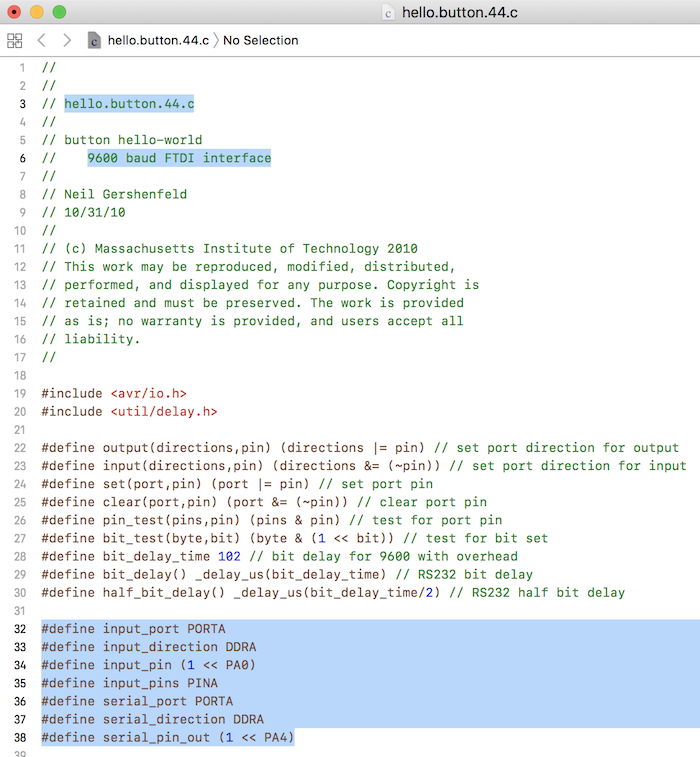700x757 pixels.
Task: Click the yellow minimize window button
Action: tap(37, 12)
